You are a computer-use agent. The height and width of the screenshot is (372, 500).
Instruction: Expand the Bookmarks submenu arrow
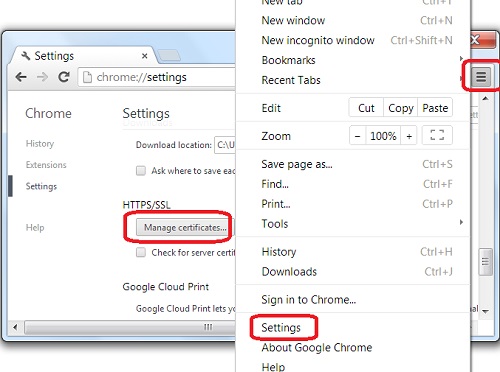point(461,59)
